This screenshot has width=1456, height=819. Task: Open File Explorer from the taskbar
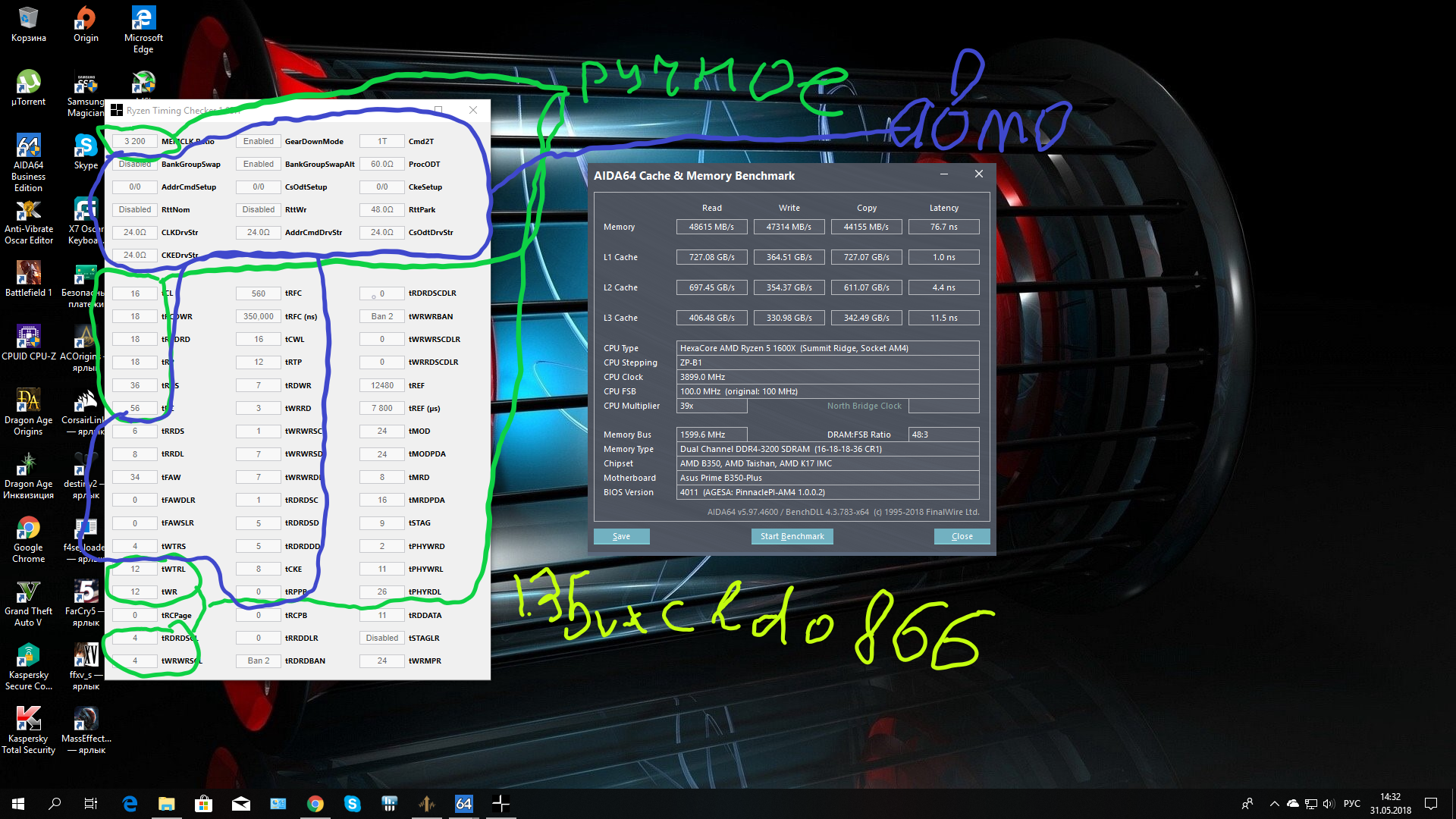pyautogui.click(x=166, y=804)
